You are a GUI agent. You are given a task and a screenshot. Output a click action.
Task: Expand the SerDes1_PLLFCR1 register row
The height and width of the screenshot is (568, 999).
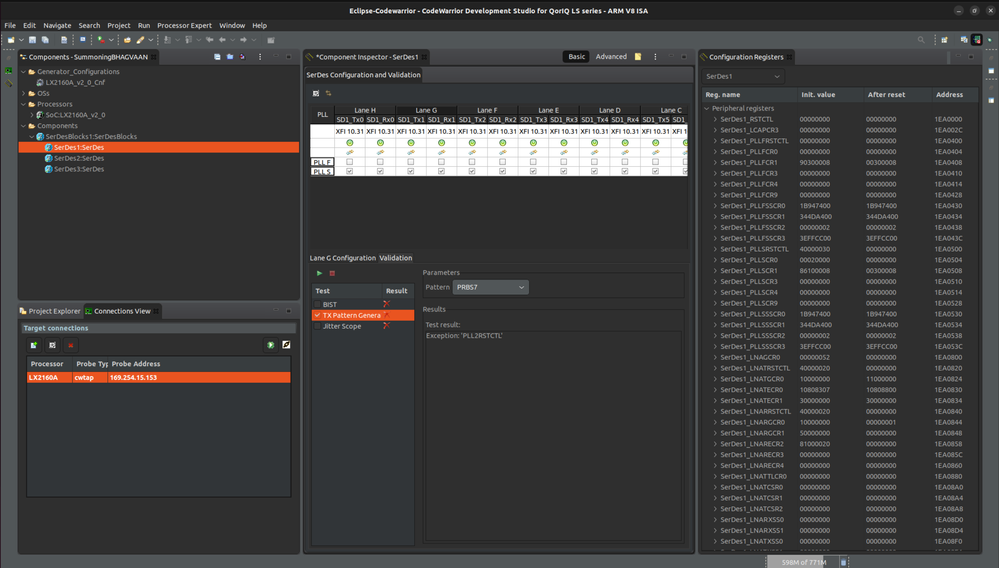pos(715,162)
